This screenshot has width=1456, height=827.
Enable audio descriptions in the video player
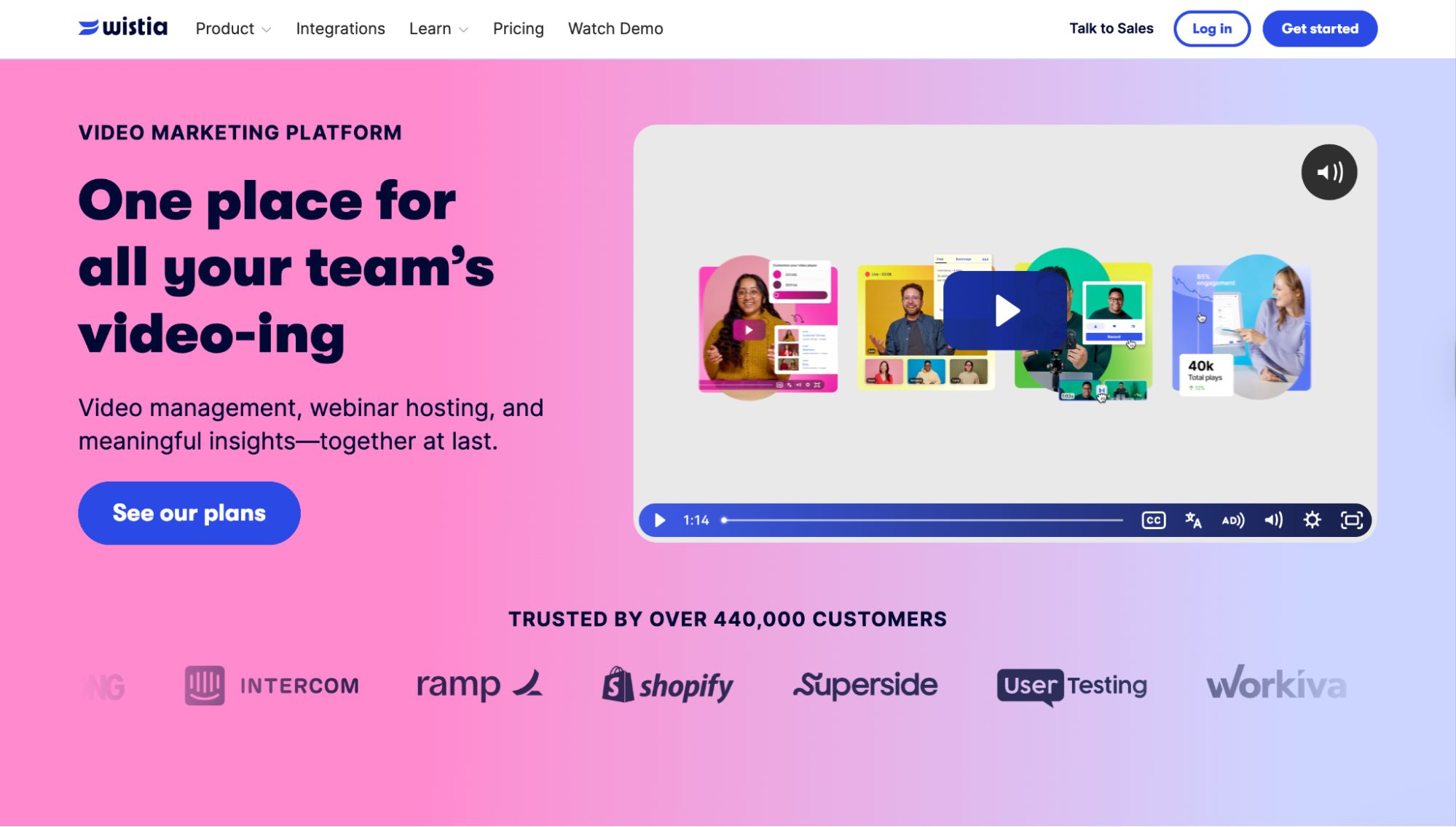click(1233, 520)
